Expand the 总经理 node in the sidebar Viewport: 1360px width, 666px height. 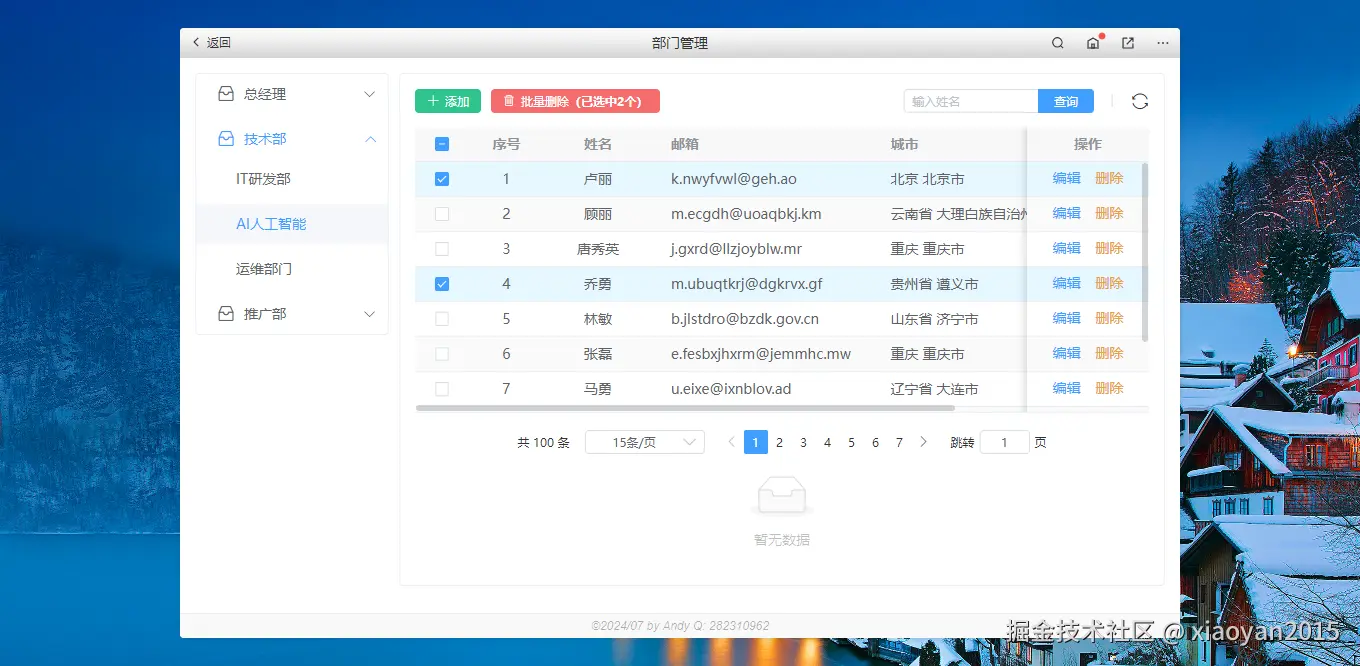pos(370,93)
